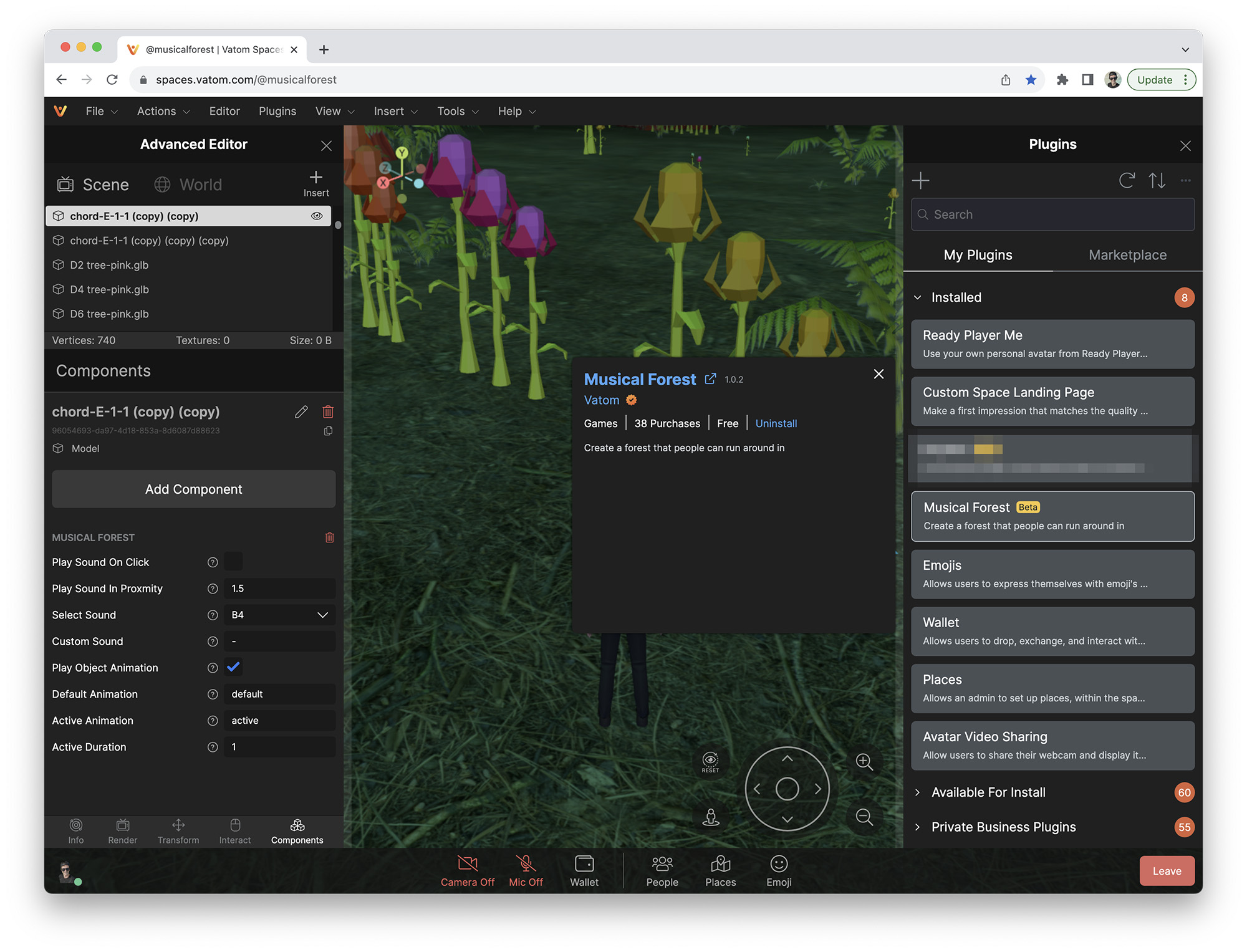The image size is (1247, 952).
Task: Open the People panel
Action: pyautogui.click(x=662, y=871)
